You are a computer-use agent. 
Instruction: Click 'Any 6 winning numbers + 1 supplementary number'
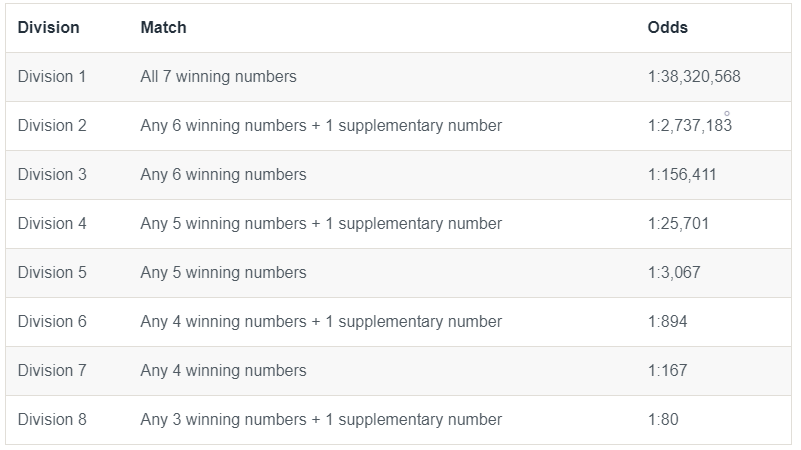point(321,126)
